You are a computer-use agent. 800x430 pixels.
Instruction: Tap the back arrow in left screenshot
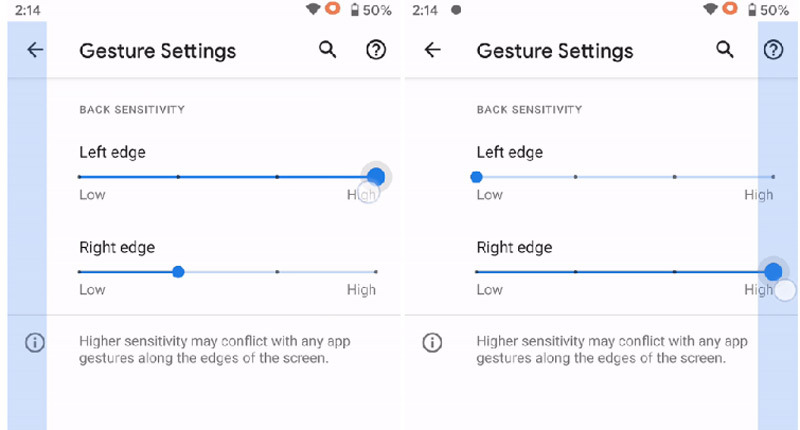click(35, 50)
